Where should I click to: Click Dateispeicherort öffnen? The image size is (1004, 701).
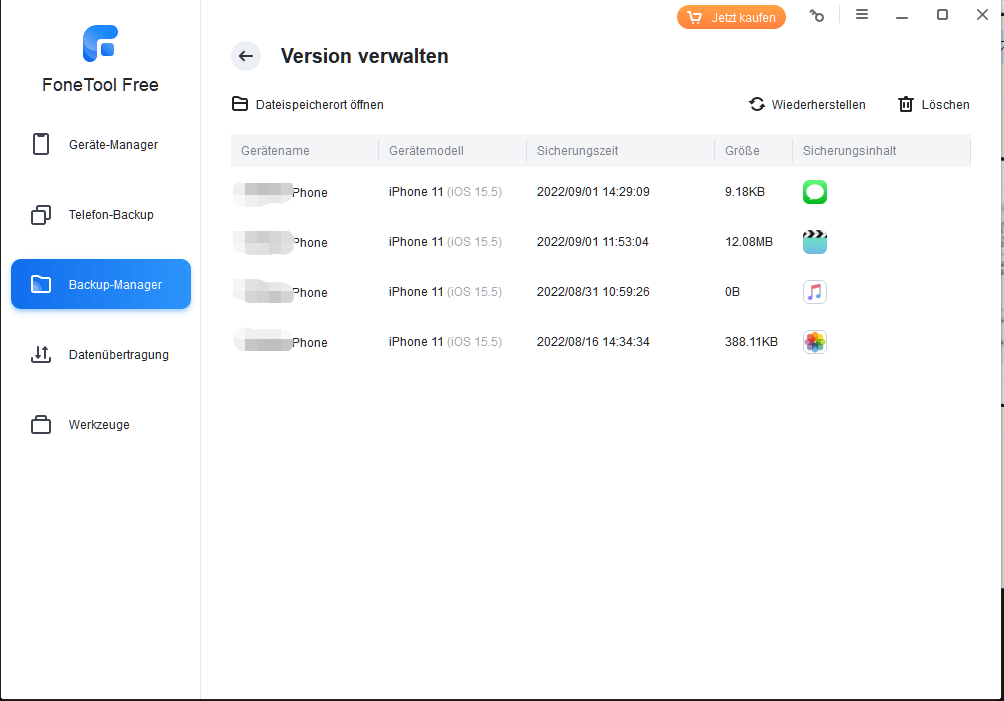click(x=307, y=104)
